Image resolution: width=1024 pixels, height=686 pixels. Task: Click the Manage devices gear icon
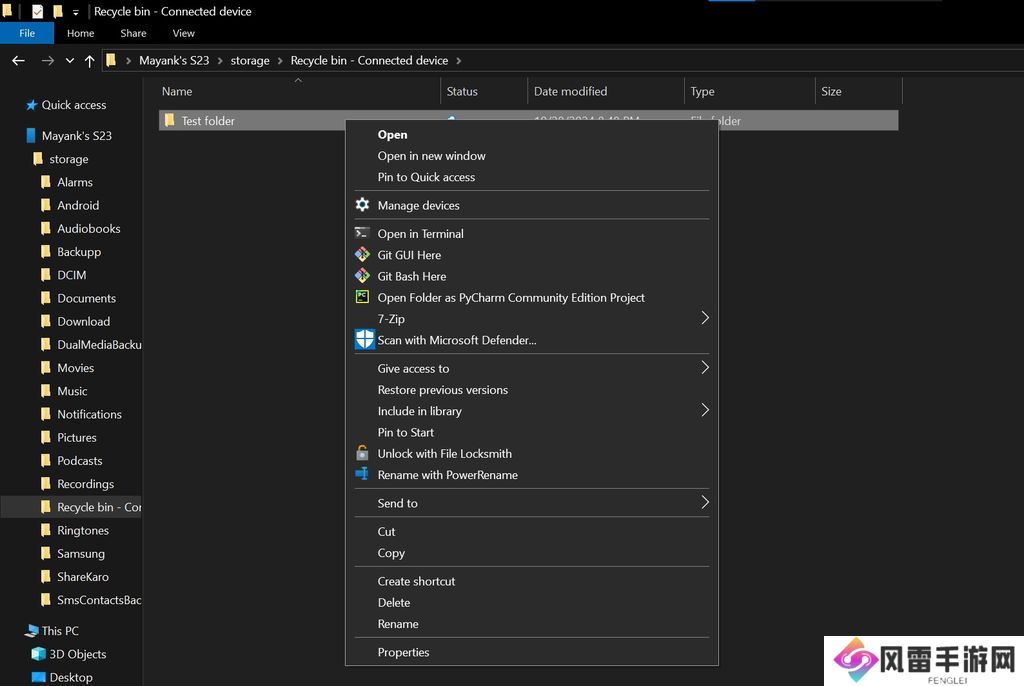pos(362,205)
